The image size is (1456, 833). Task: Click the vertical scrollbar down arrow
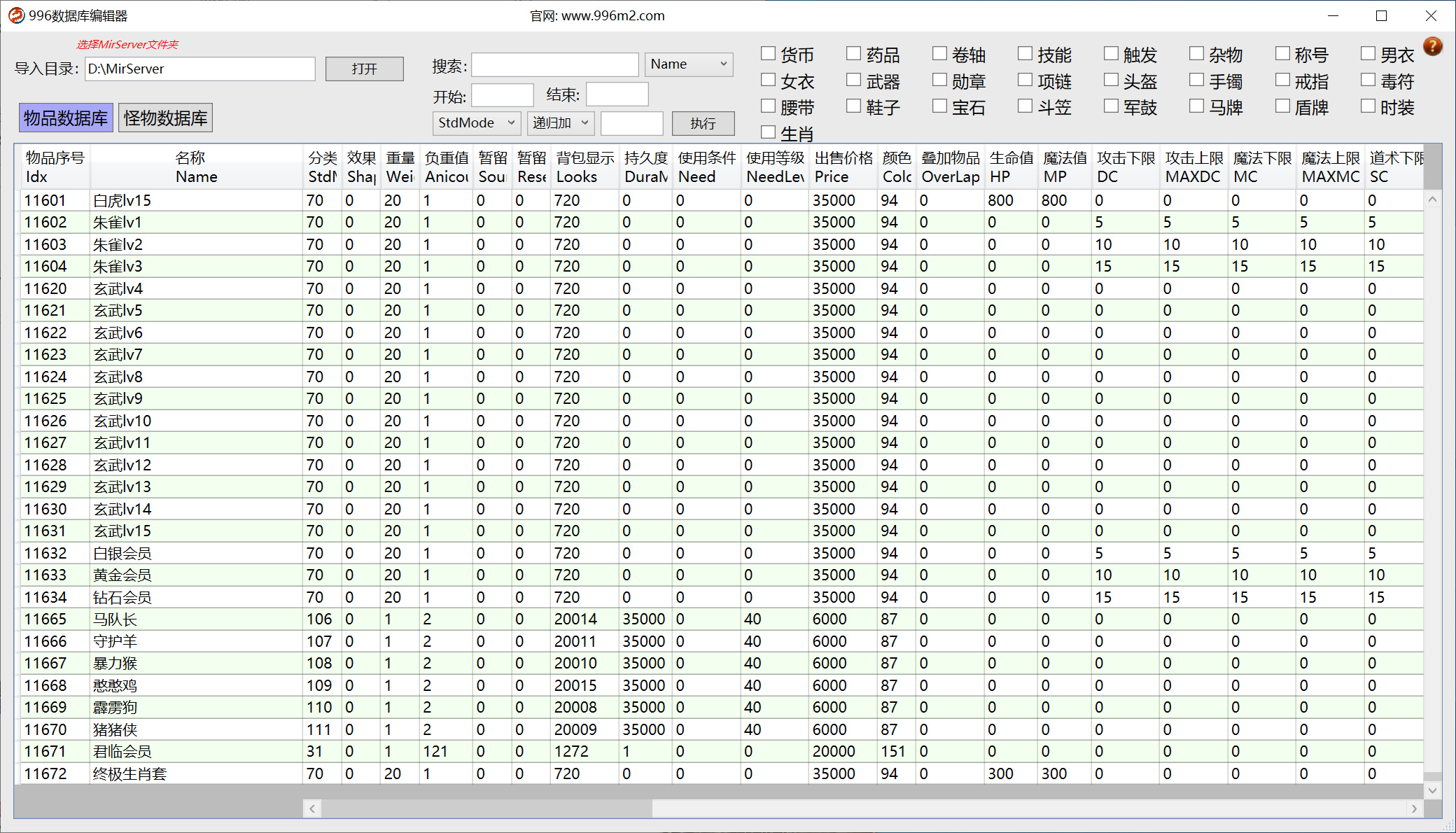(1432, 790)
